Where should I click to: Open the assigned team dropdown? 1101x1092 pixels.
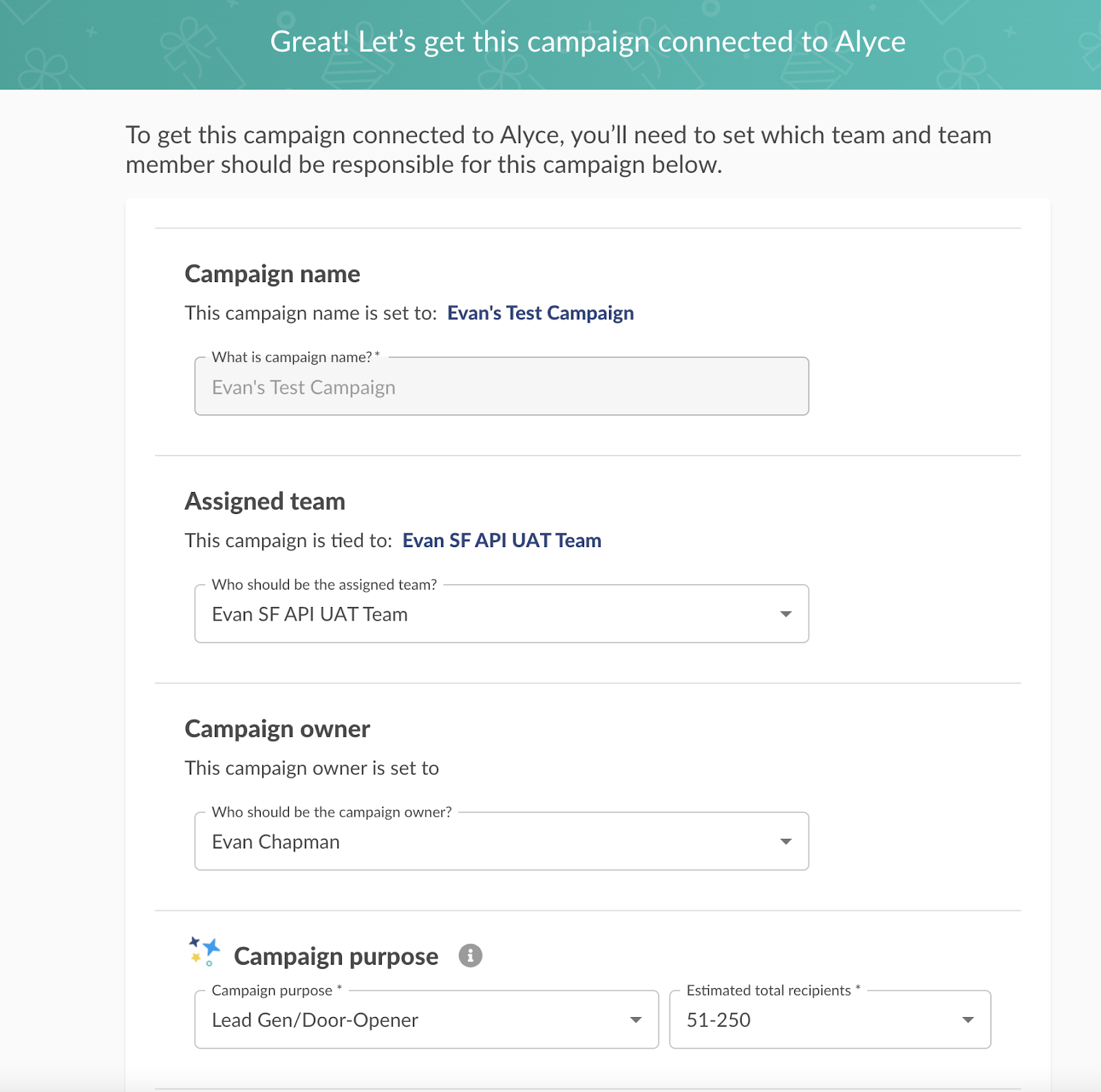[x=502, y=614]
